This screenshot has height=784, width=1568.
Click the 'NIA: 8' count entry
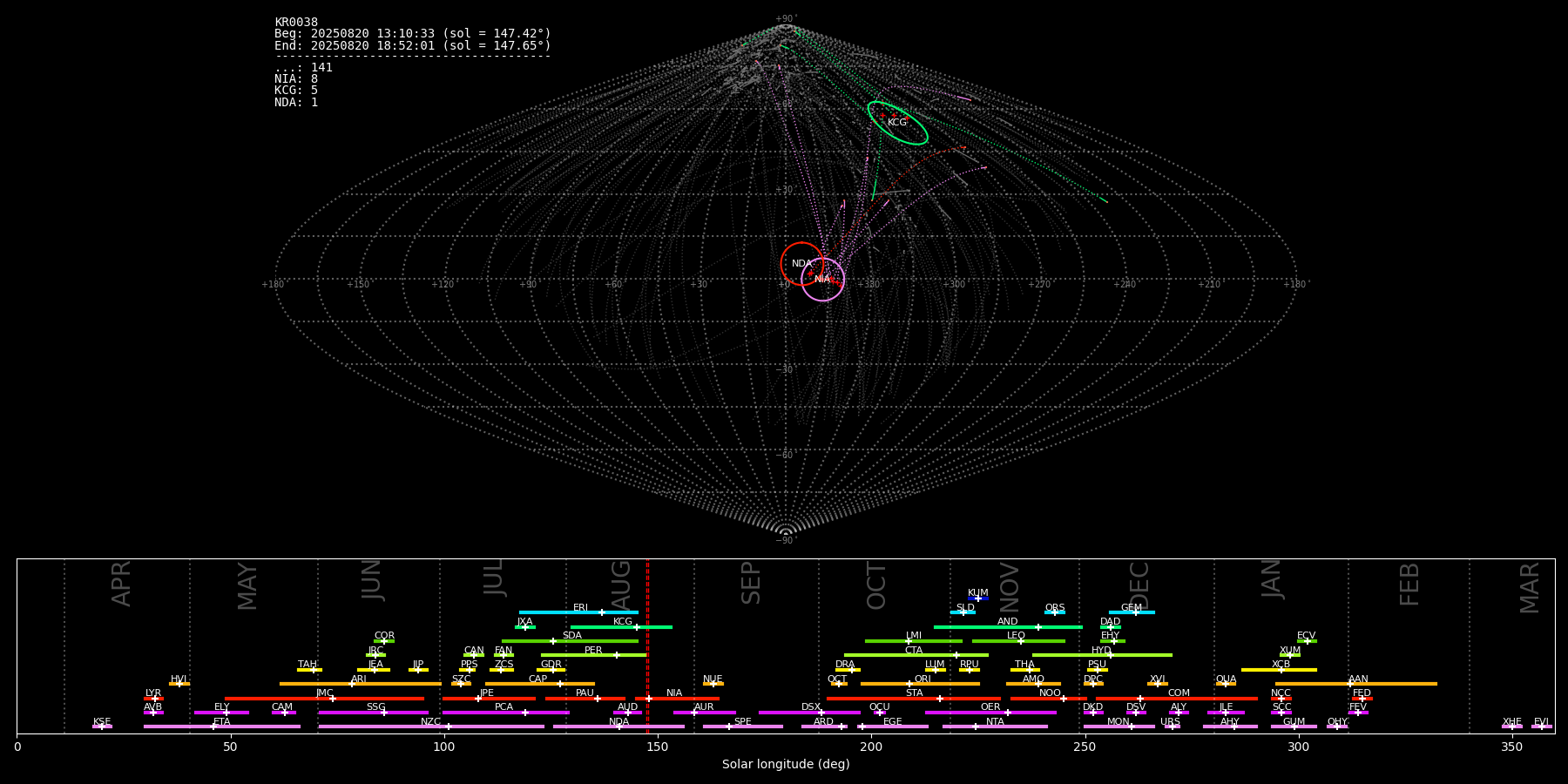click(296, 79)
